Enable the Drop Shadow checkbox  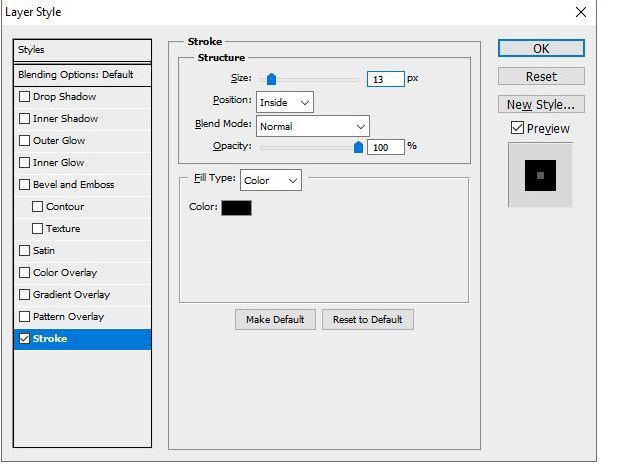coord(25,97)
